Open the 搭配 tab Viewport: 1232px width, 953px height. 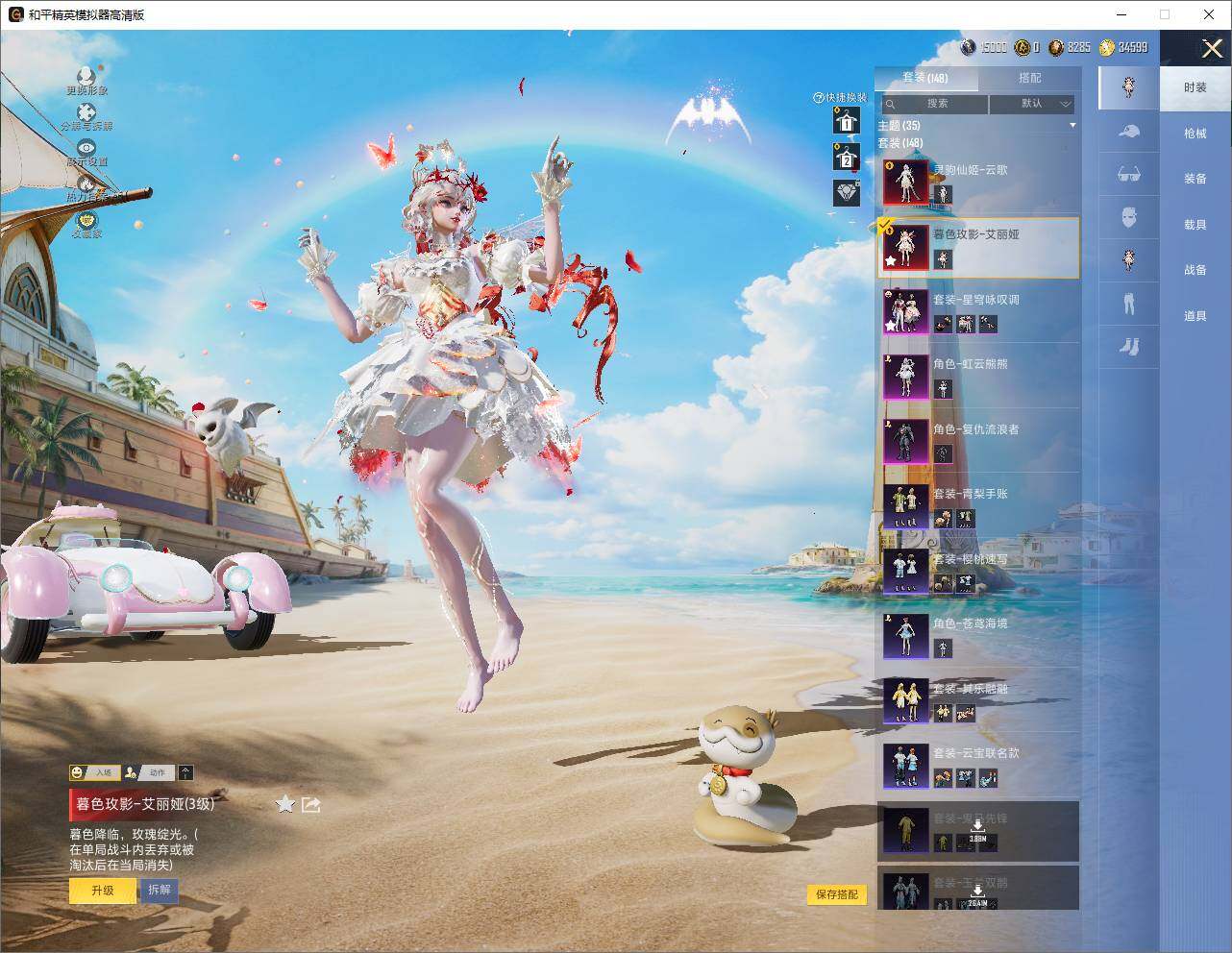[x=1029, y=78]
